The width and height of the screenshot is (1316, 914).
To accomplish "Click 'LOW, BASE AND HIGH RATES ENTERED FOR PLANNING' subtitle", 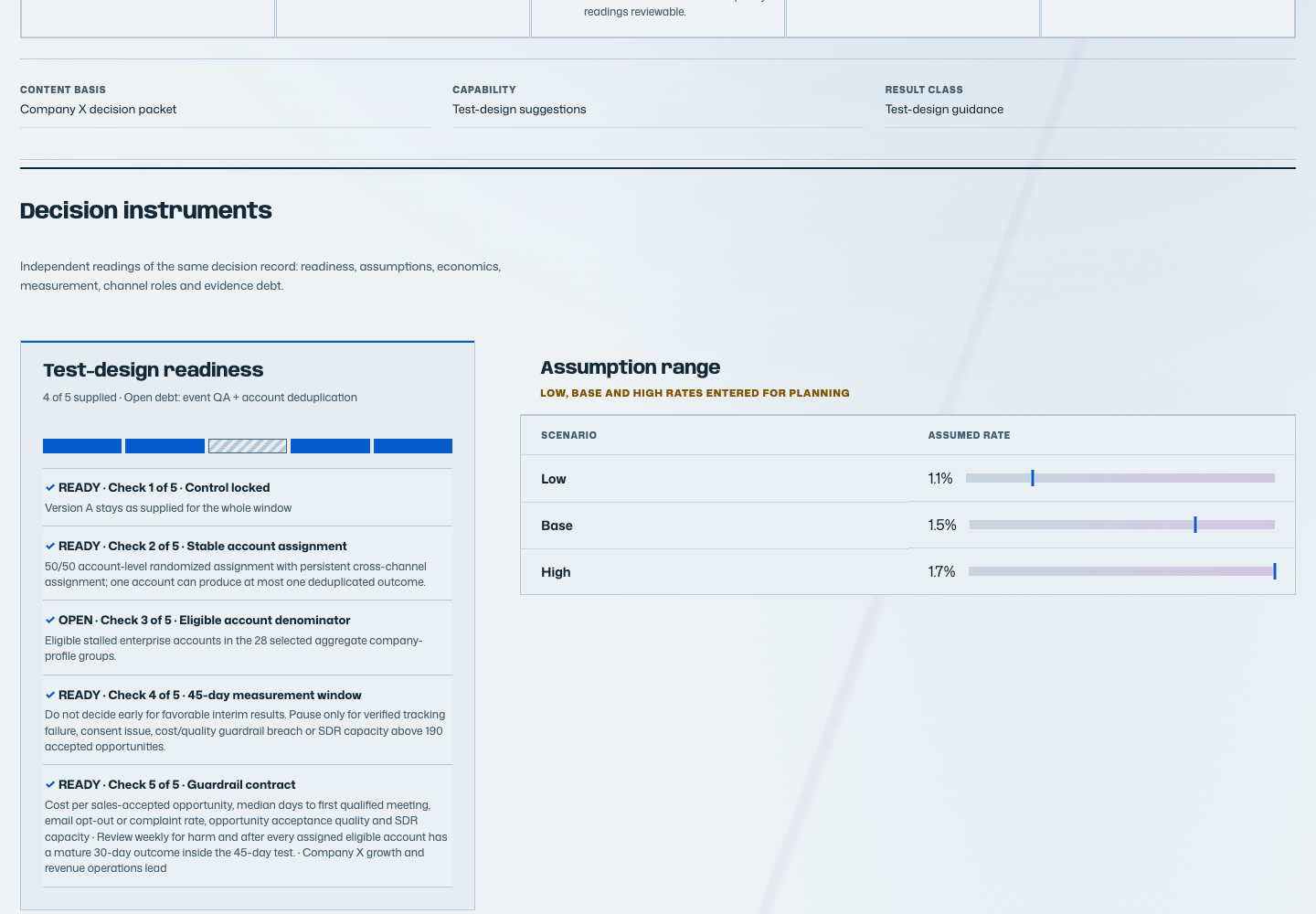I will click(695, 393).
